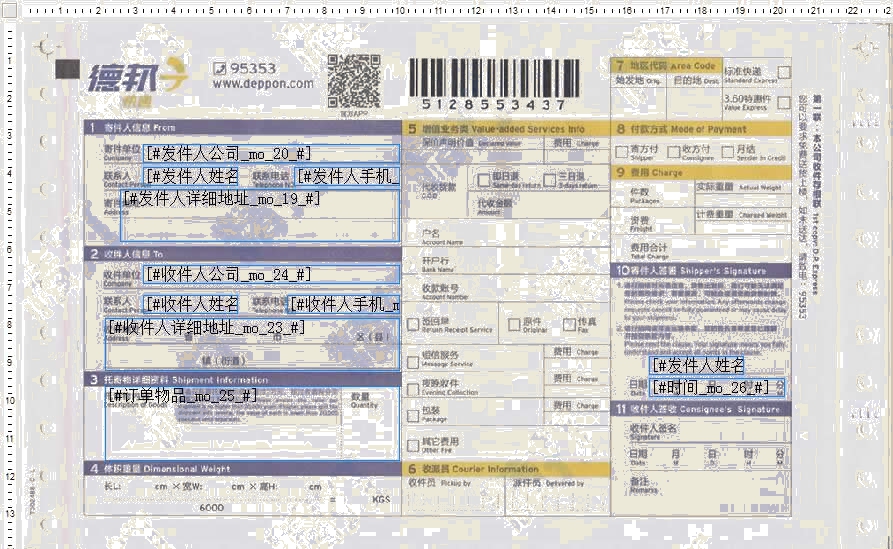Select the 收件人姓名 recipient name field
The height and width of the screenshot is (549, 893).
pos(191,304)
